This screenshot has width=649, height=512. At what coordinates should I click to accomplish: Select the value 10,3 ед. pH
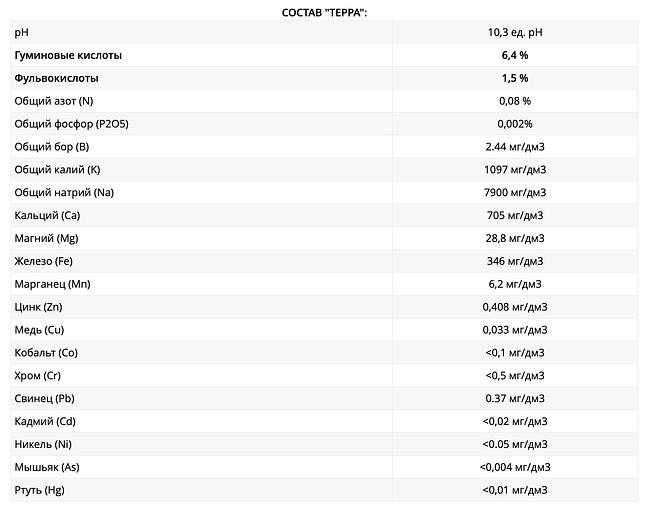coord(515,32)
